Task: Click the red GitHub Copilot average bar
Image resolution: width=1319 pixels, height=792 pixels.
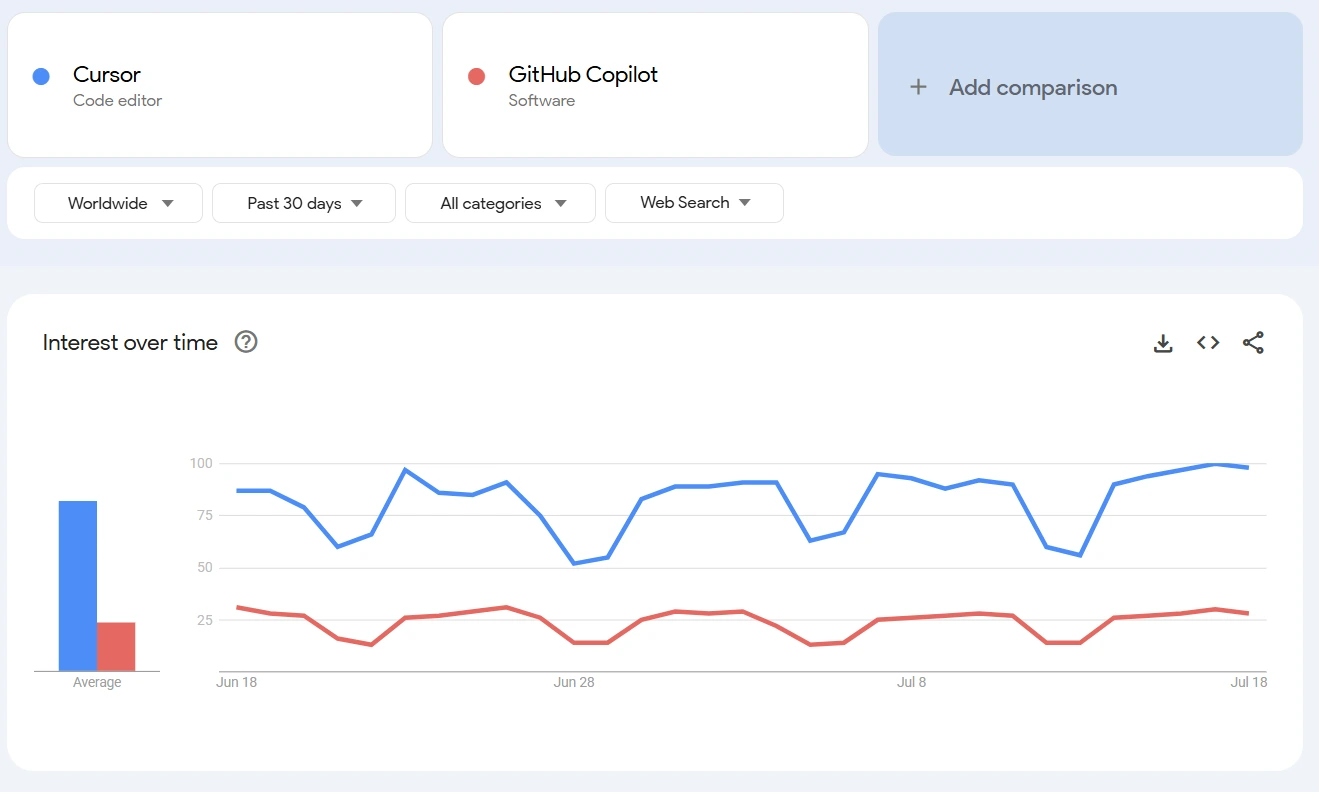Action: pos(116,647)
